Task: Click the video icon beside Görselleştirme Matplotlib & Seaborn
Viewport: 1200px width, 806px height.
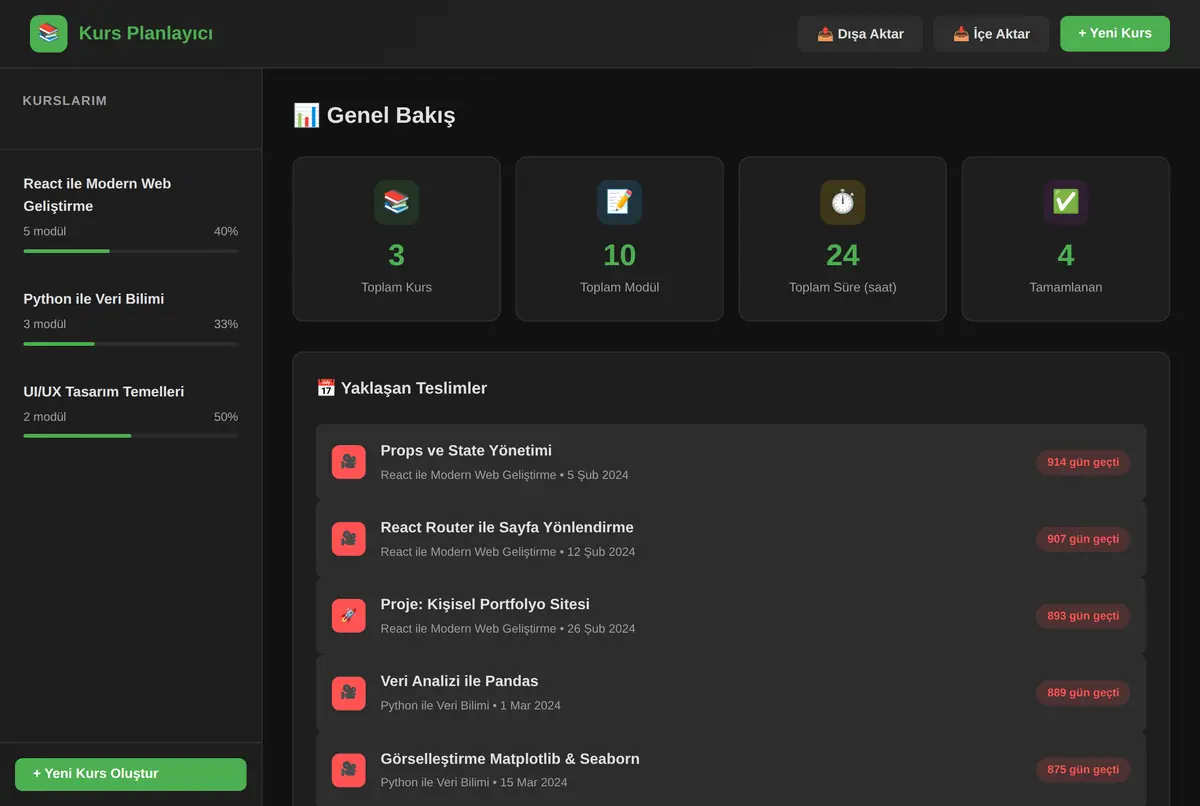Action: click(349, 769)
